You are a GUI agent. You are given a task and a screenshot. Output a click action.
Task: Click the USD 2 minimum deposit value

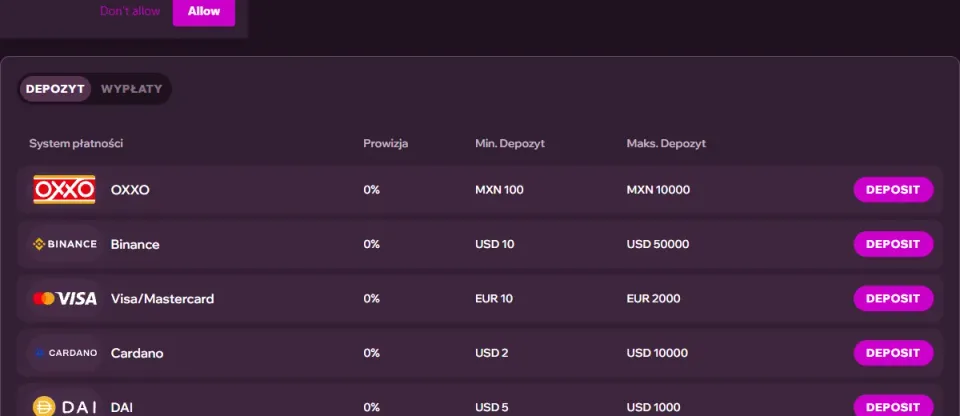[492, 353]
